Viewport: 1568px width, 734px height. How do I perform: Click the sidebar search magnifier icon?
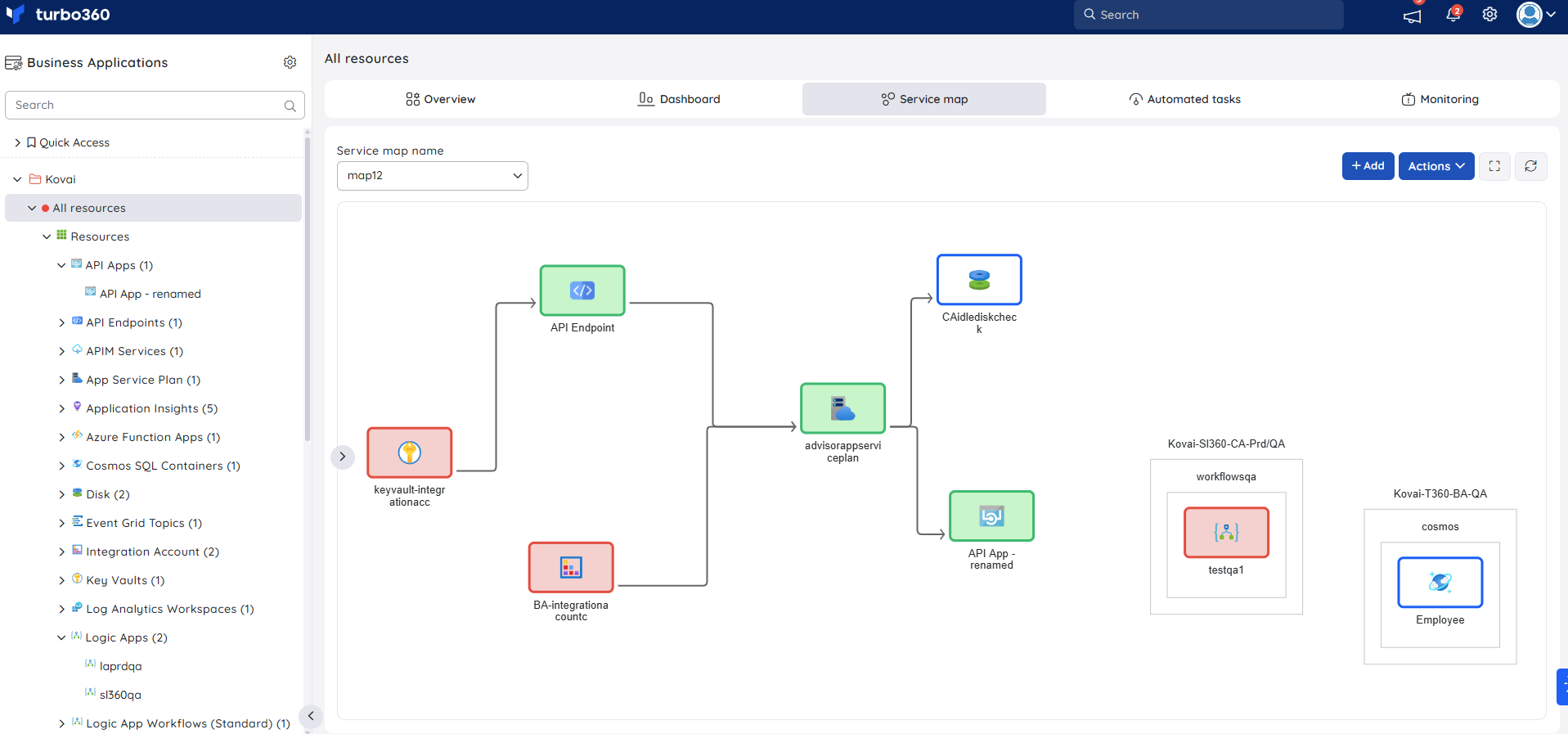(x=290, y=106)
